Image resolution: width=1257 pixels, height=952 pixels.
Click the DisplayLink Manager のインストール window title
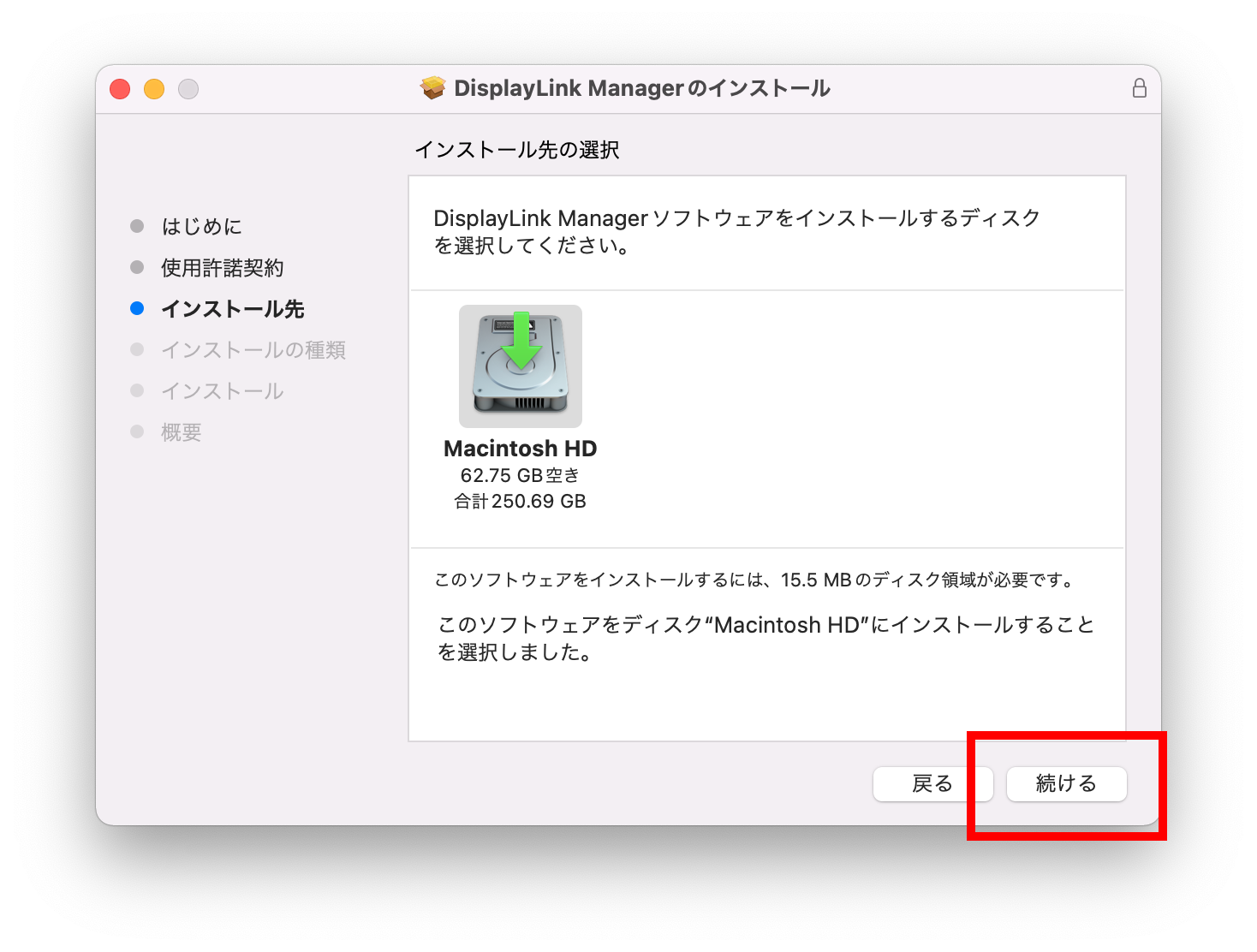(x=642, y=88)
